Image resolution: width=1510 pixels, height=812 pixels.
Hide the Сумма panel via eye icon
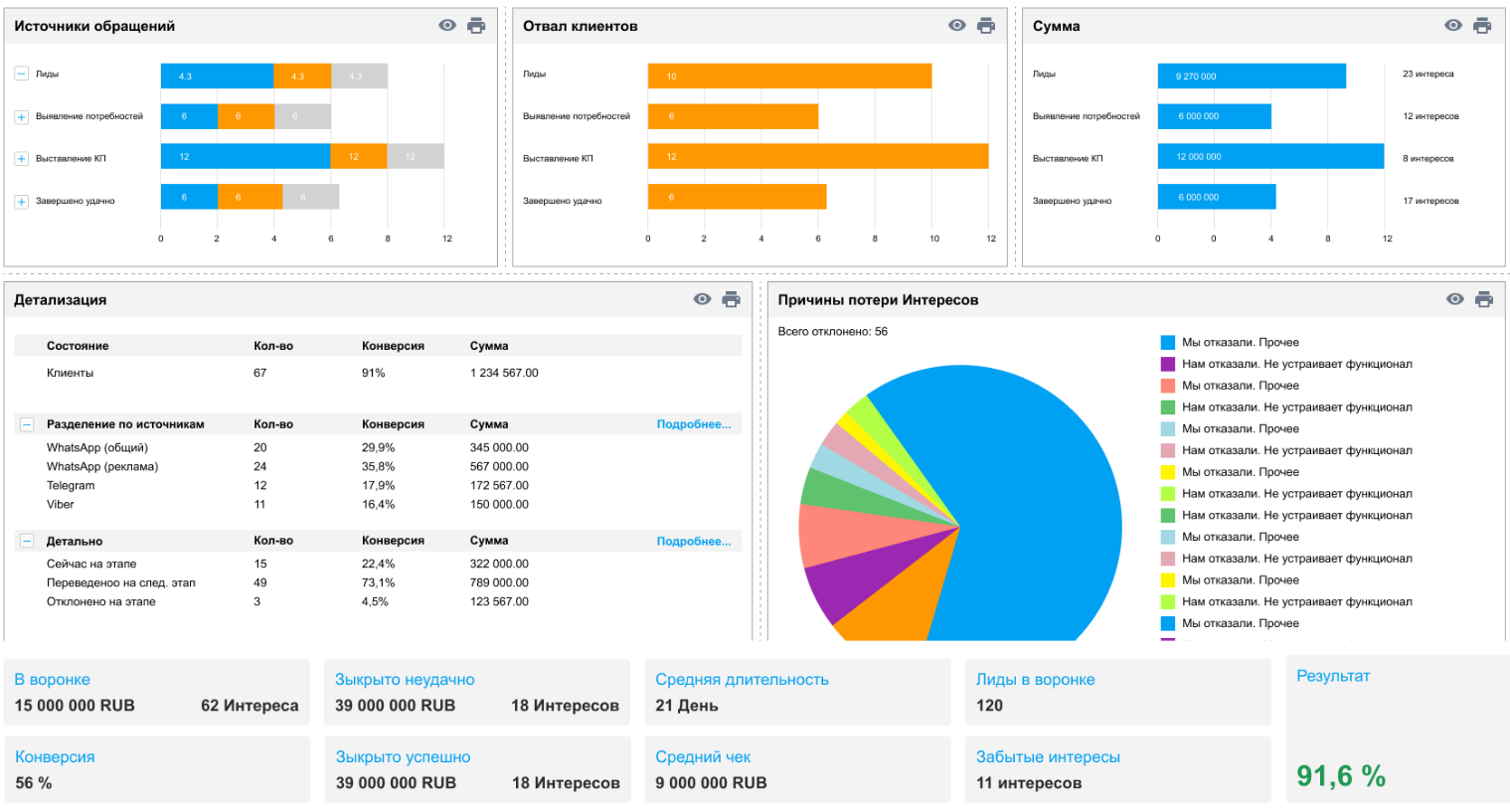tap(1453, 26)
